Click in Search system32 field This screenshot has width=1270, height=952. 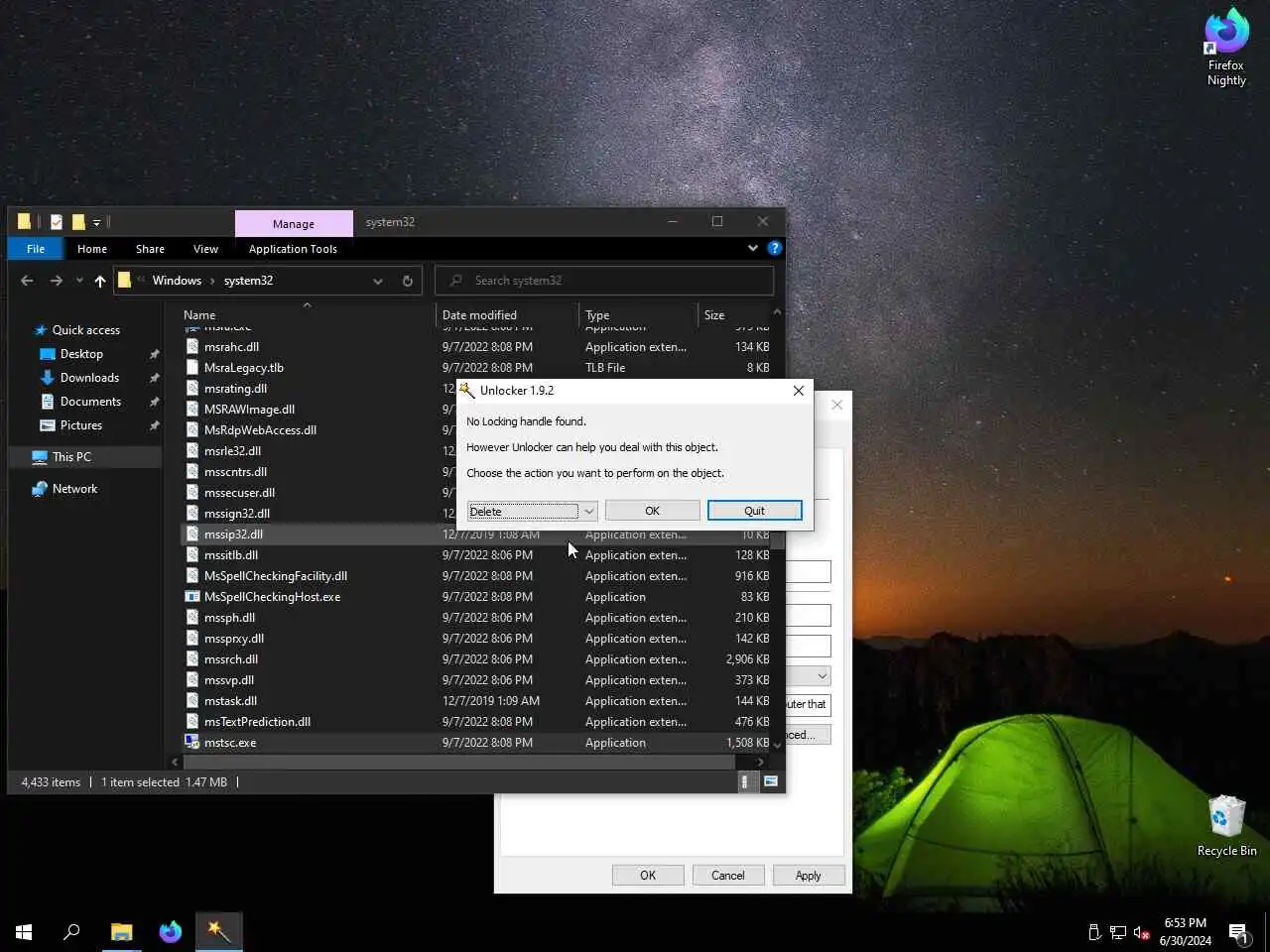(x=604, y=281)
